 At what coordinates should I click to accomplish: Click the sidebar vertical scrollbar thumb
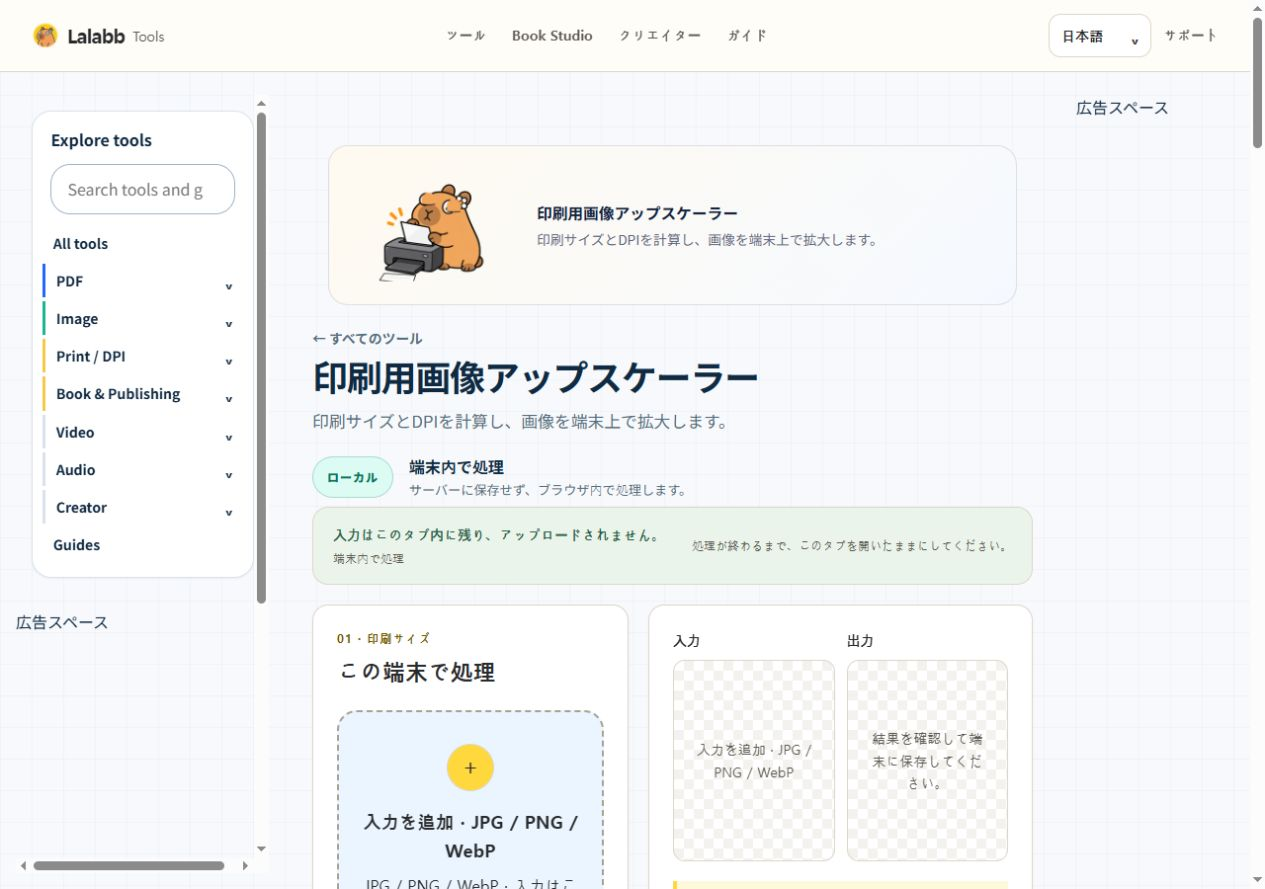[261, 358]
